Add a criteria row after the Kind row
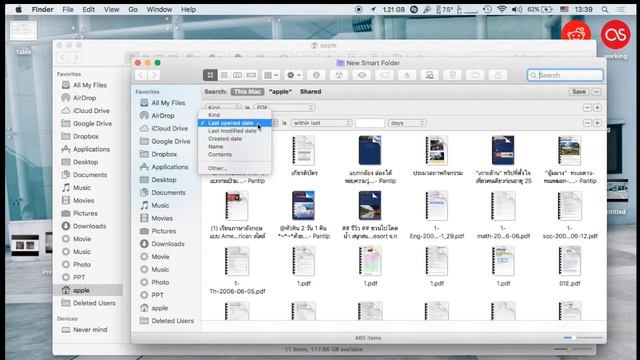This screenshot has width=640, height=360. (x=597, y=108)
